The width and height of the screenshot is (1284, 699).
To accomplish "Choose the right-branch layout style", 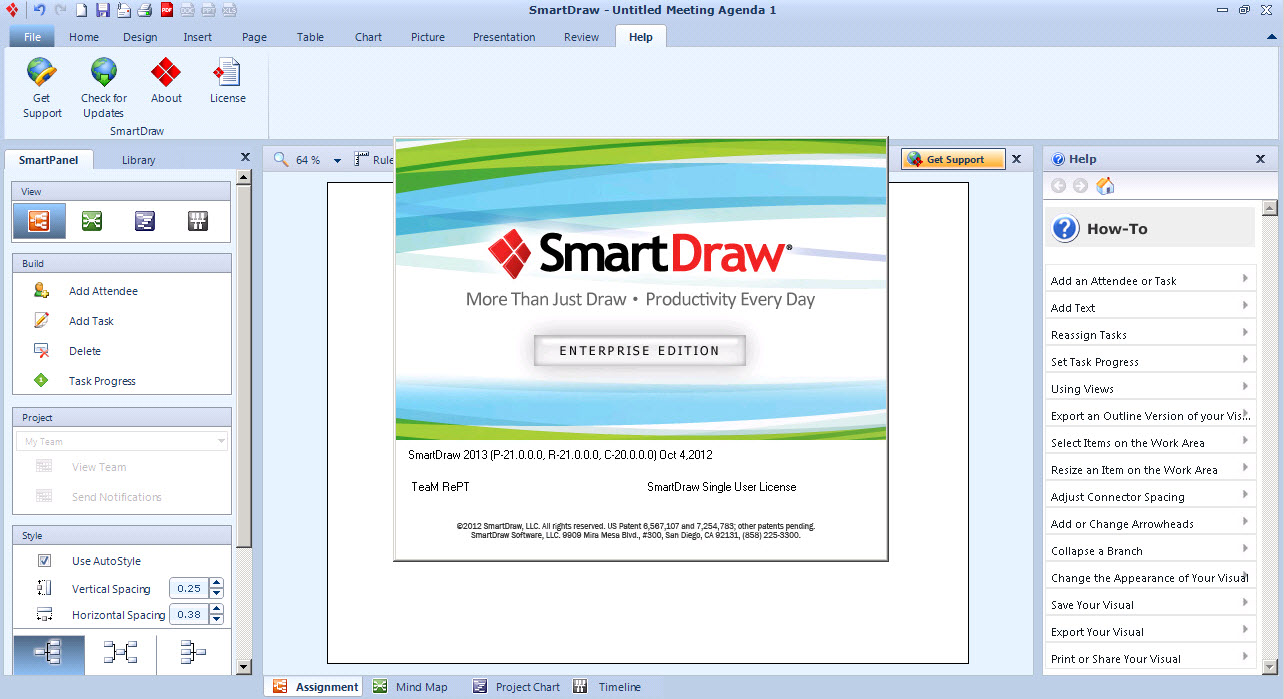I will click(x=193, y=653).
